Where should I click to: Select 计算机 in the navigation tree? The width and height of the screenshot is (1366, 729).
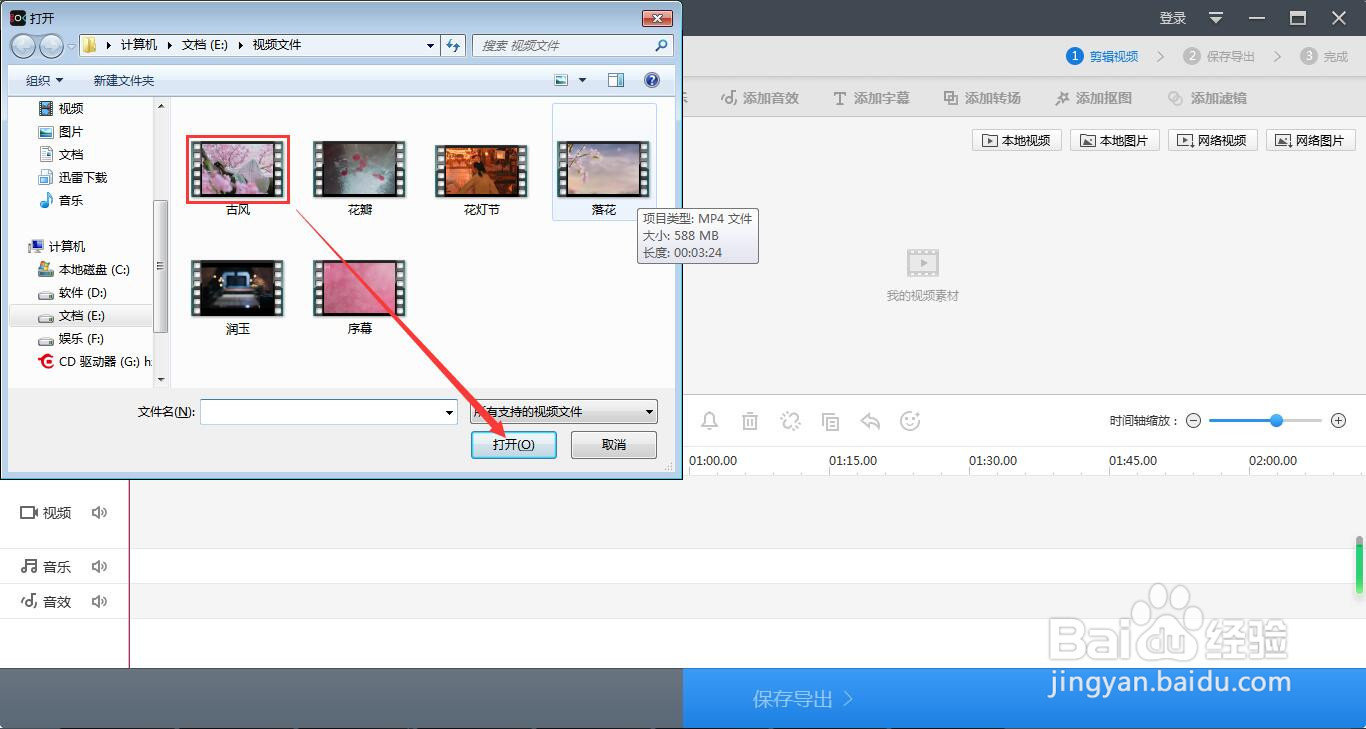pos(58,246)
